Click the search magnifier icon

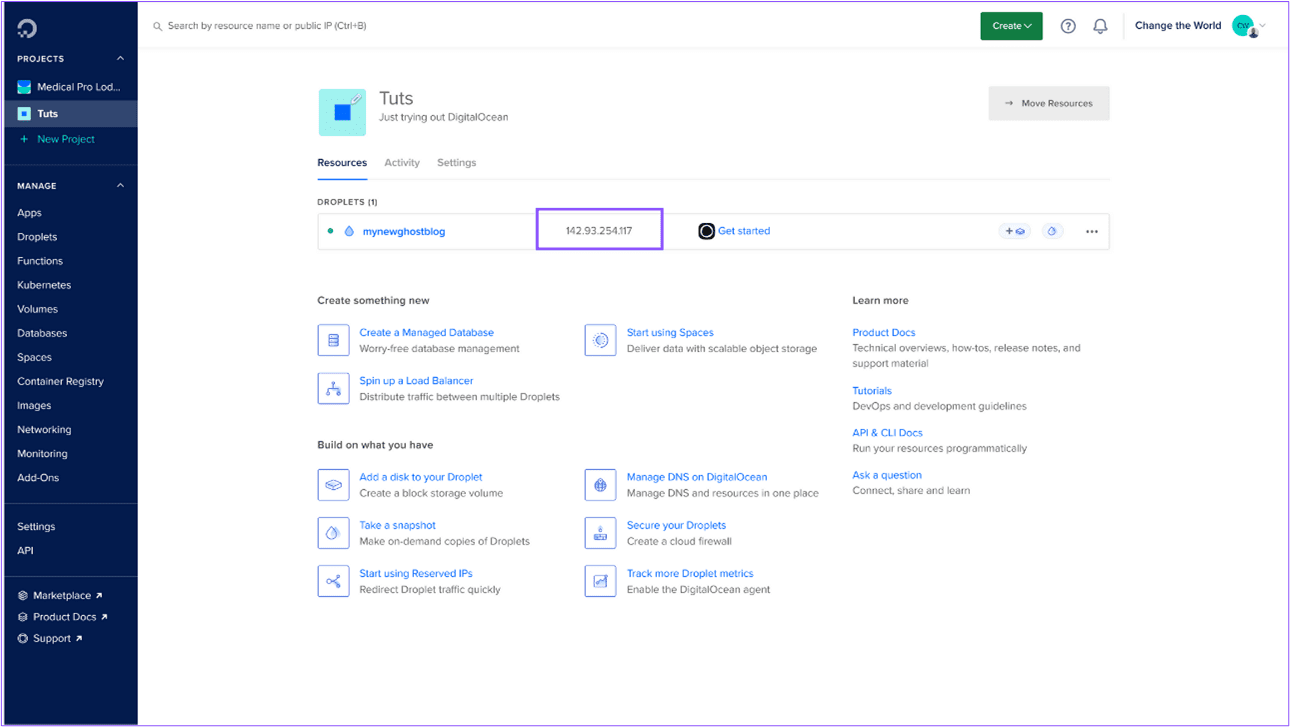157,26
